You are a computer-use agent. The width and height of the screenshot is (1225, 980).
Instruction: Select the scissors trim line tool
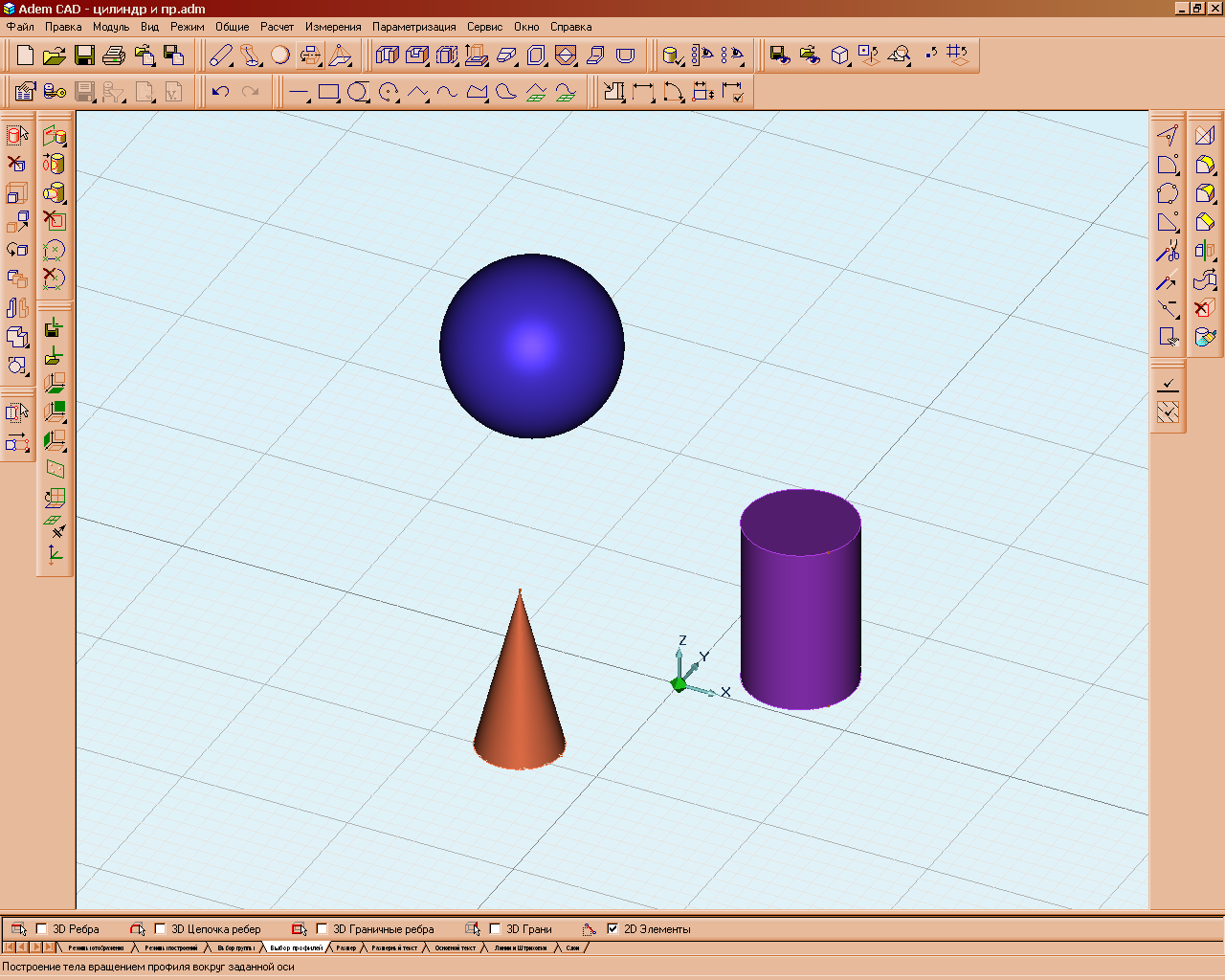(x=1168, y=252)
